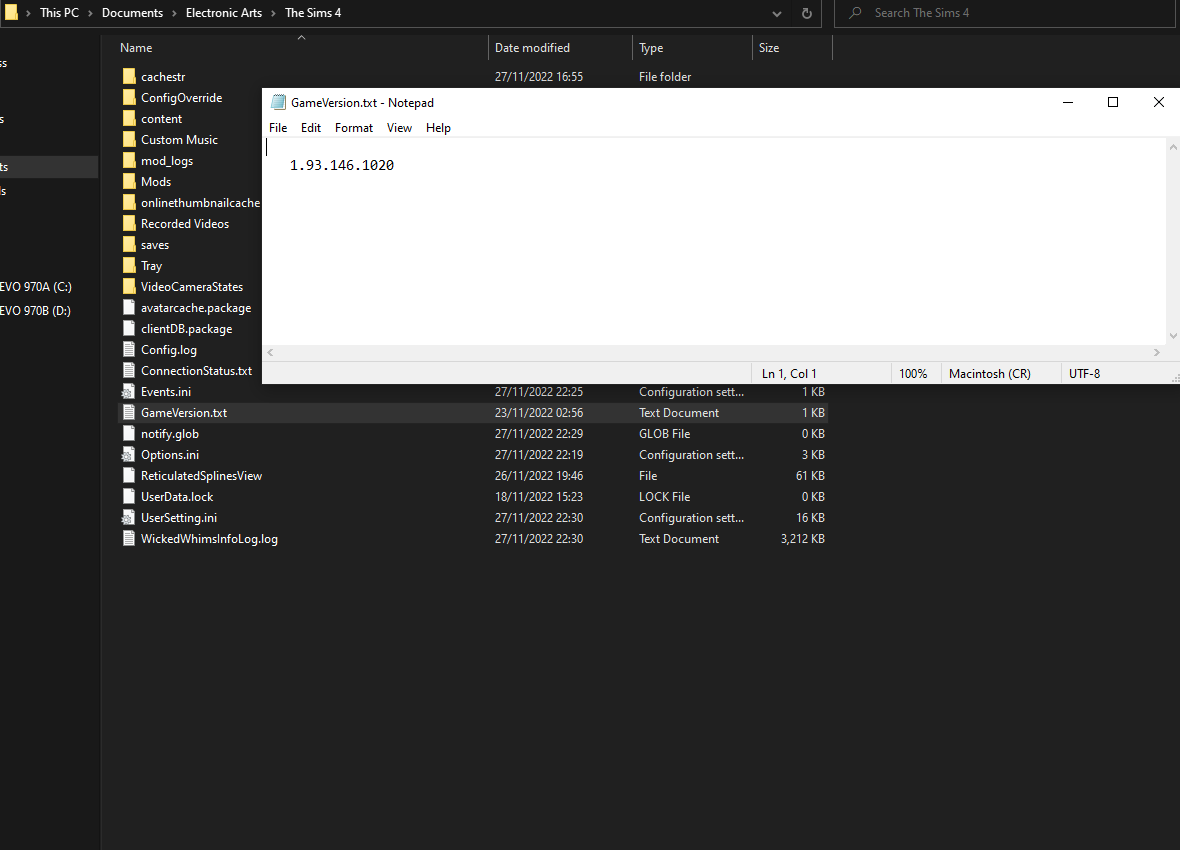Image resolution: width=1180 pixels, height=850 pixels.
Task: Click the 18/11/2022 15:23 date cell
Action: click(x=539, y=497)
